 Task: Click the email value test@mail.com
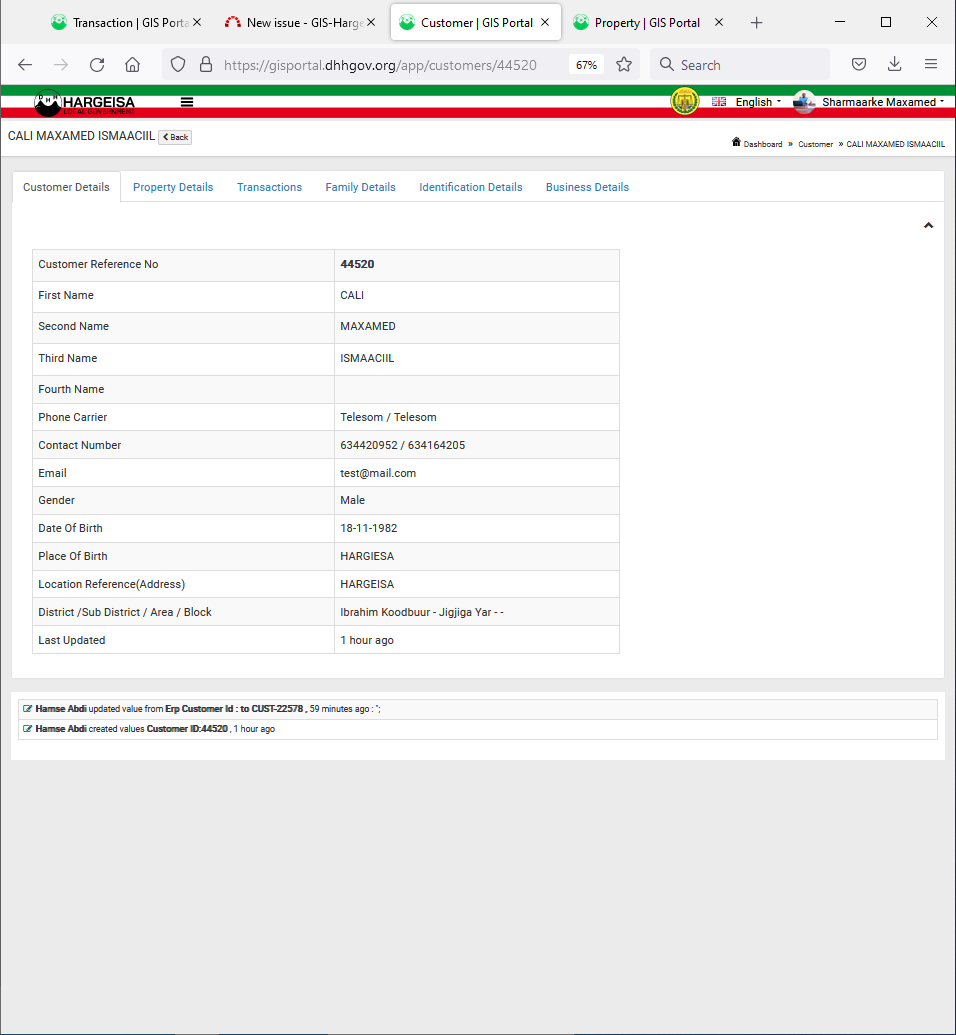coord(378,473)
